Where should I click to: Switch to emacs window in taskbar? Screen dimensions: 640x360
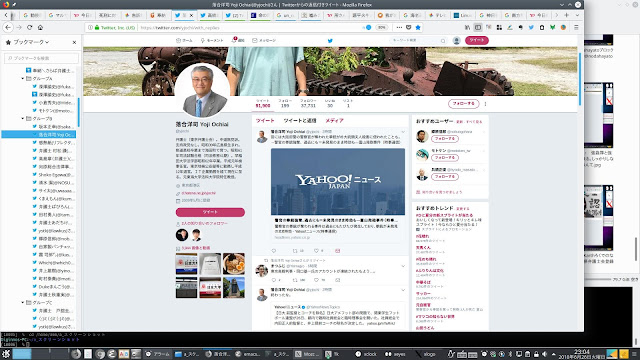[x=248, y=354]
